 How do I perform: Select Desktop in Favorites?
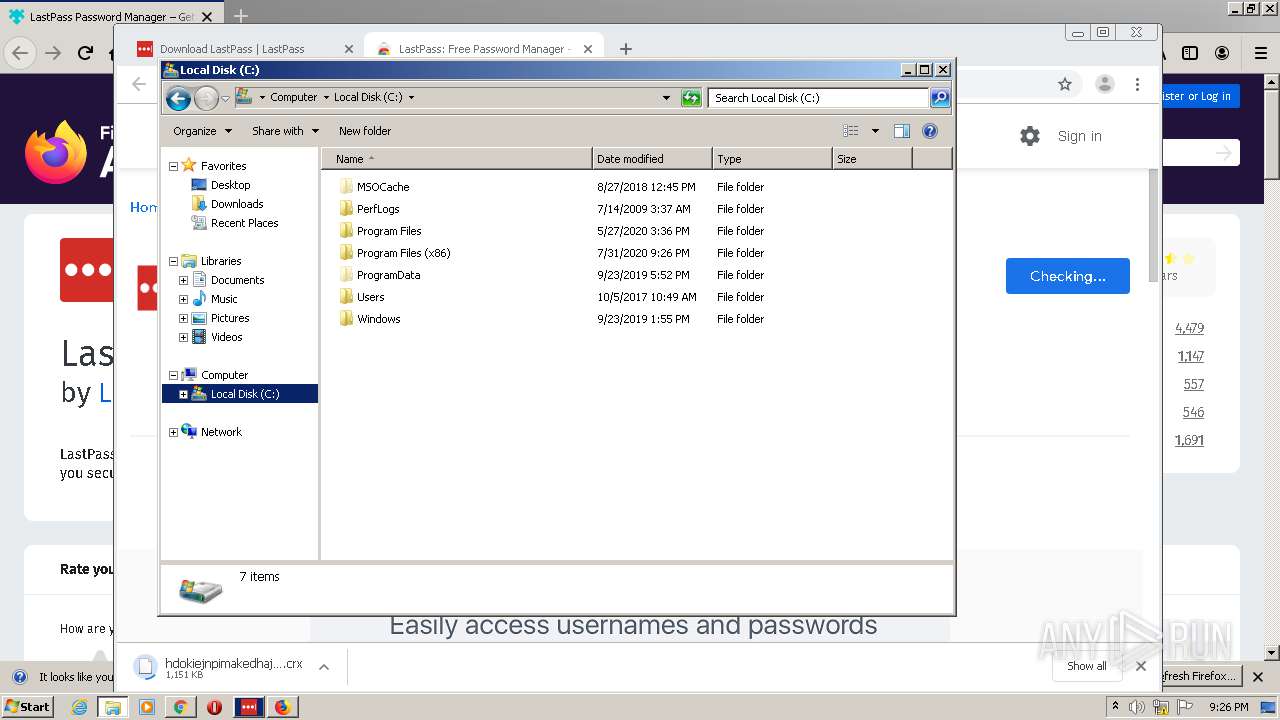[230, 185]
